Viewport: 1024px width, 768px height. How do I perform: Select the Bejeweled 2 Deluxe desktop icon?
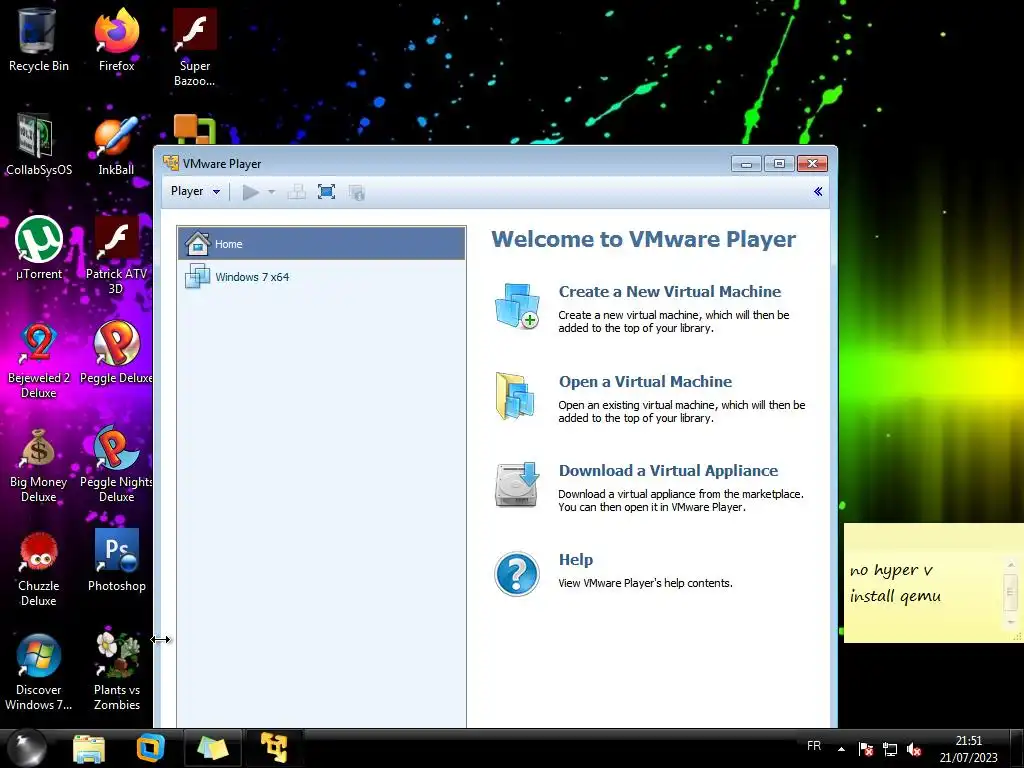pyautogui.click(x=39, y=360)
